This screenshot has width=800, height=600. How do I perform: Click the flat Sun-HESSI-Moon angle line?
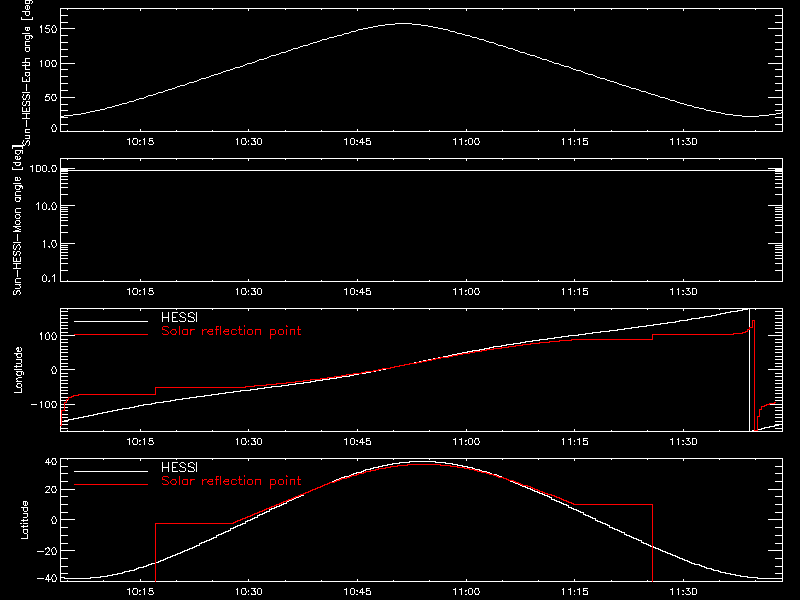(x=421, y=170)
